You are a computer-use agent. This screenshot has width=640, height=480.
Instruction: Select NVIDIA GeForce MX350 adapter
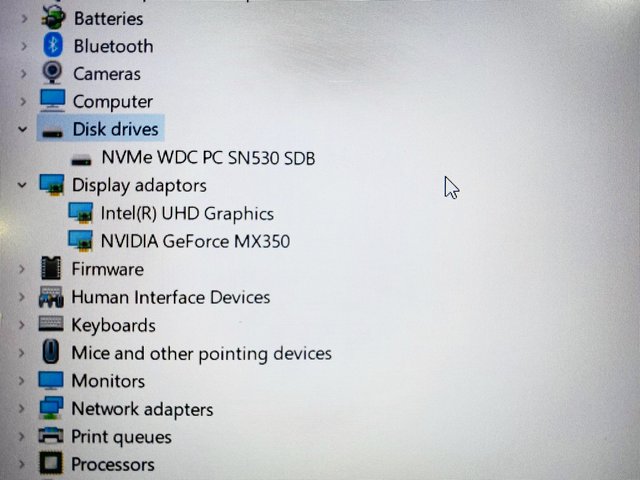click(x=195, y=241)
